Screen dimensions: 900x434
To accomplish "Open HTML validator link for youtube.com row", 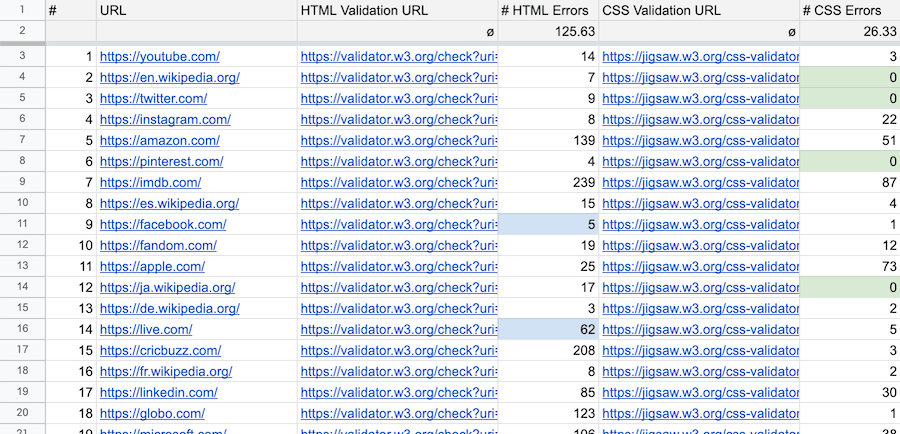I will [398, 56].
